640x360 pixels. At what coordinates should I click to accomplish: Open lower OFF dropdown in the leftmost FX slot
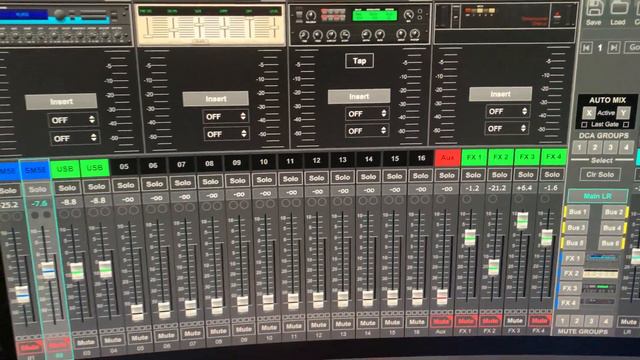[74, 138]
